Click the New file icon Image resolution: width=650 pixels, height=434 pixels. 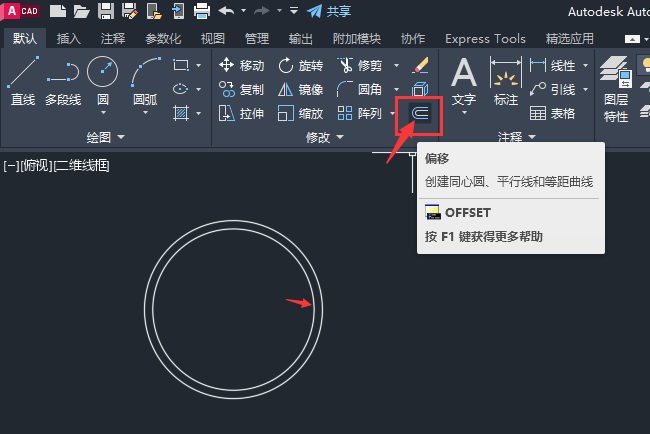(x=58, y=11)
